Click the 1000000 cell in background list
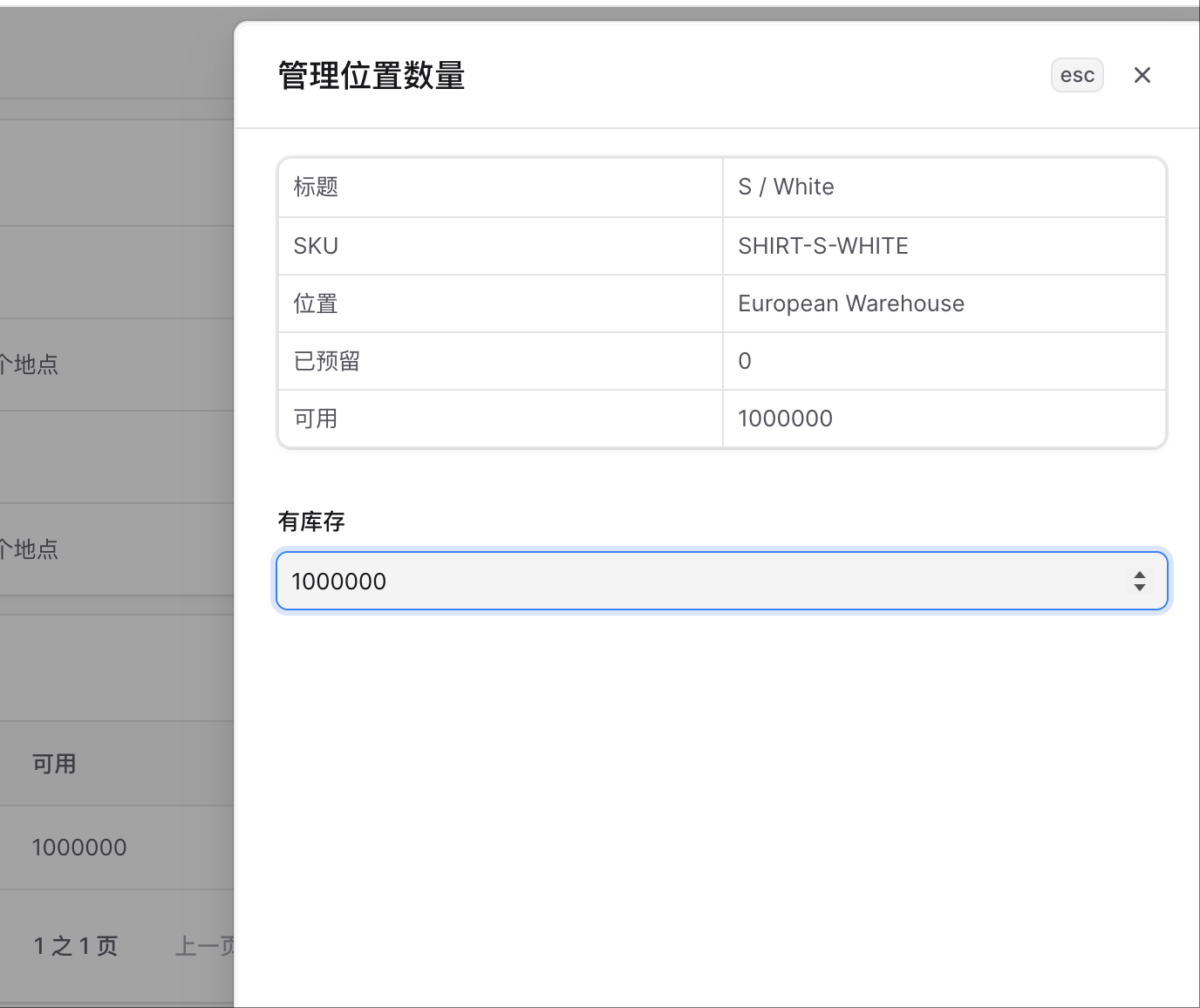 pyautogui.click(x=79, y=848)
